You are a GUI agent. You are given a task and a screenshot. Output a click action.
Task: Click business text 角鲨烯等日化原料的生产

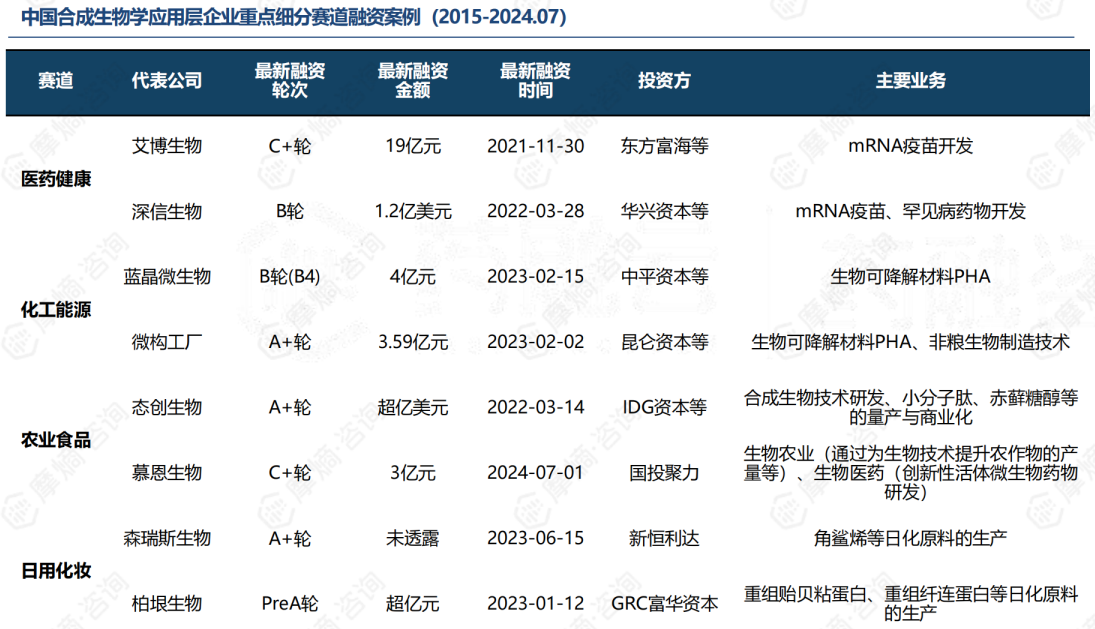(911, 538)
